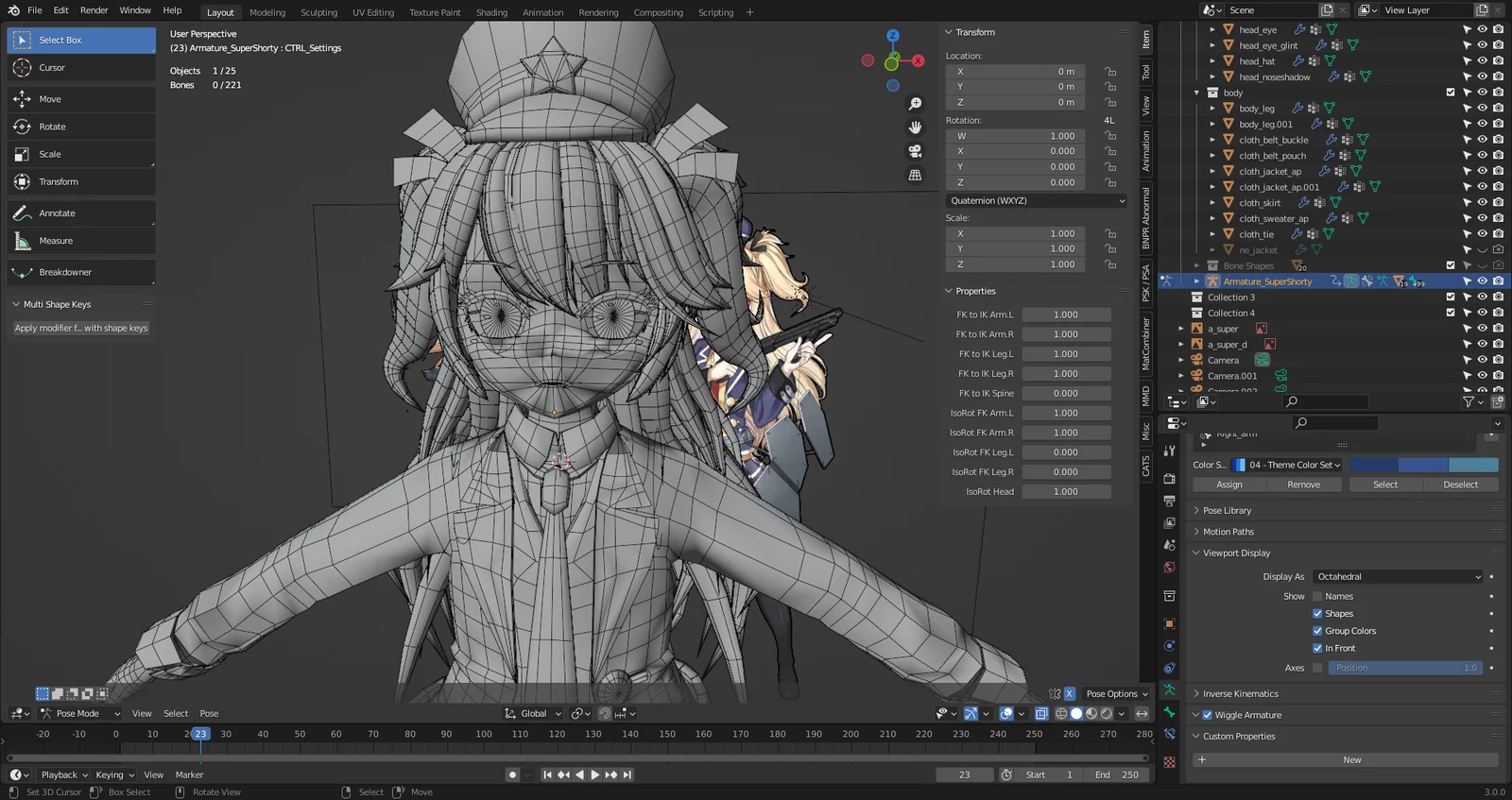Toggle X-ray display button
The image size is (1512, 800).
tap(1041, 714)
